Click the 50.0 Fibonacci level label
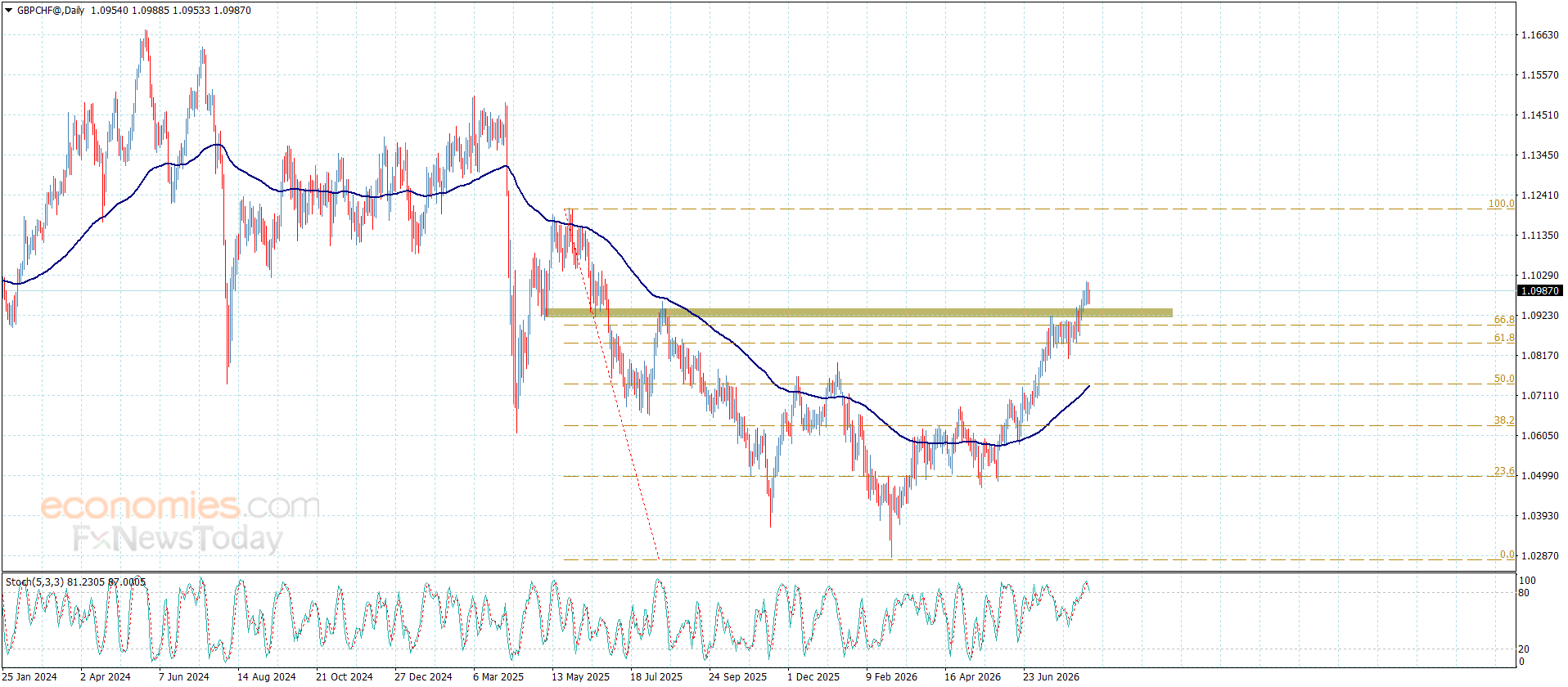 coord(1504,379)
